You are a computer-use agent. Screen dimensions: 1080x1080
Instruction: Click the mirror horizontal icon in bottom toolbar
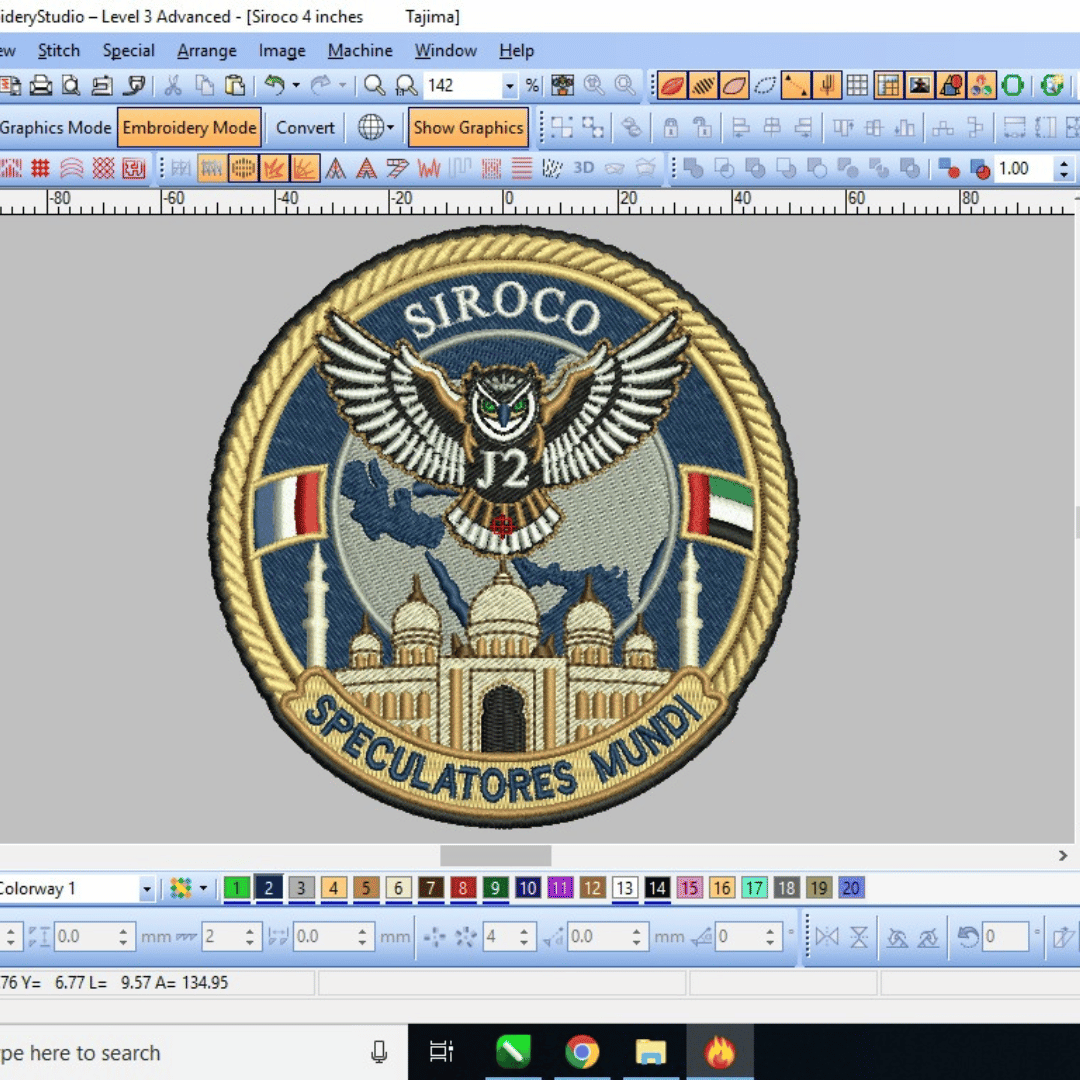point(827,937)
